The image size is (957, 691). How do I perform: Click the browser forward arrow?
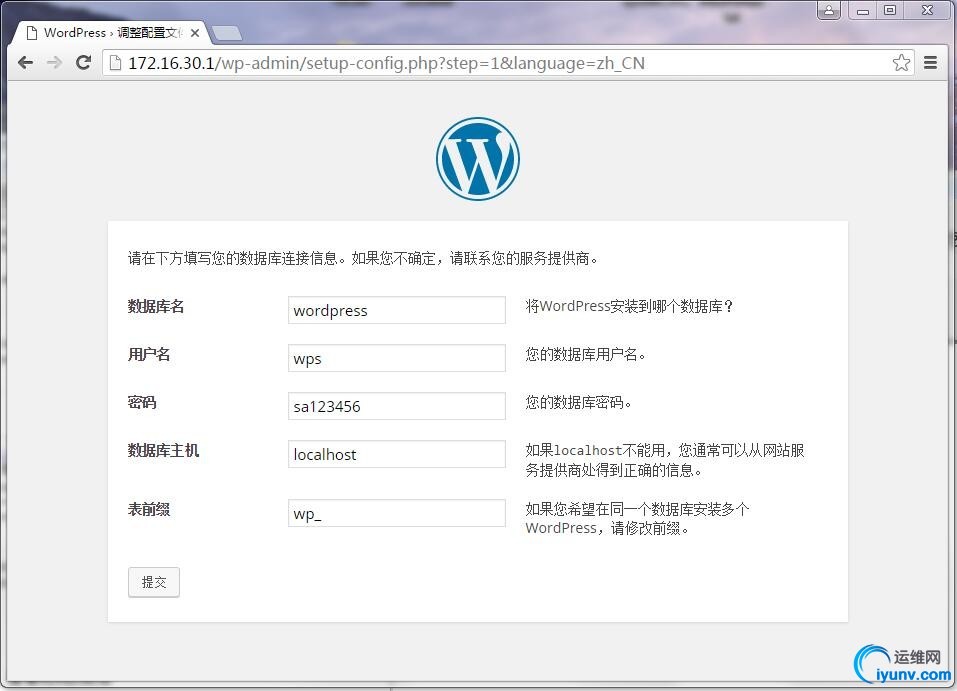pos(54,62)
